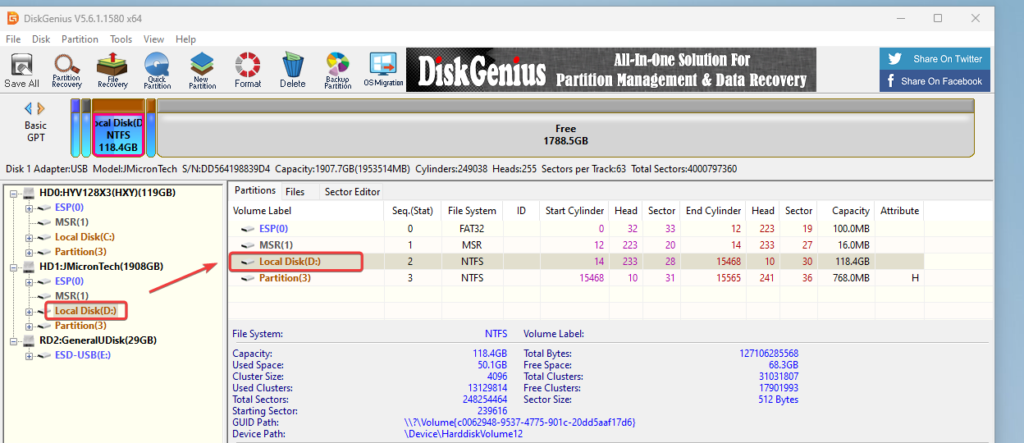Select MSR(1) under HD0 in tree
Viewport: 1024px width, 443px height.
coord(72,222)
